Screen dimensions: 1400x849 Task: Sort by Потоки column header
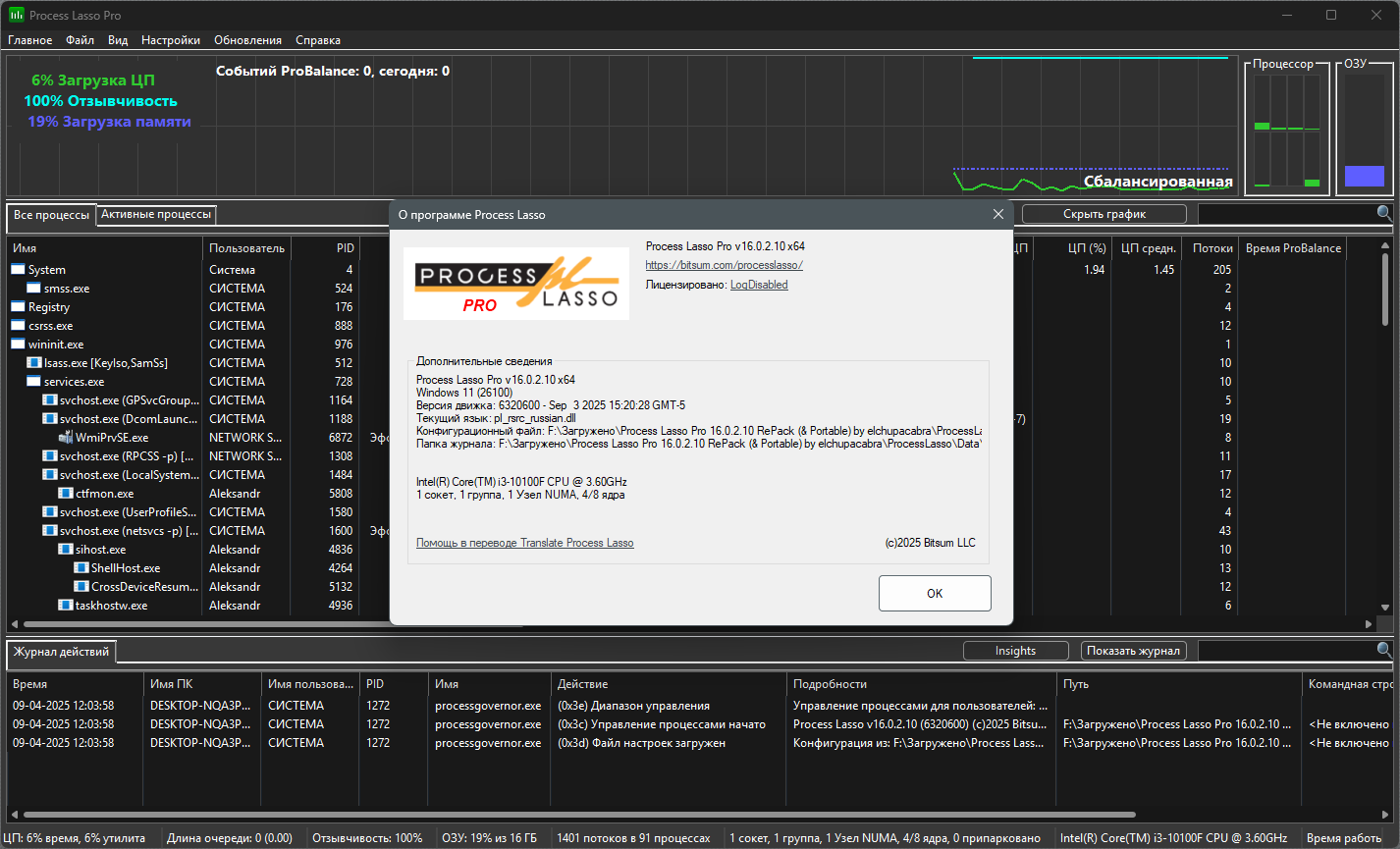coord(1210,248)
